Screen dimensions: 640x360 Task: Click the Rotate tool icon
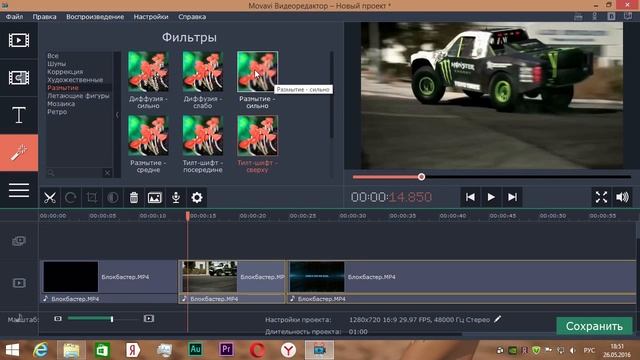71,198
